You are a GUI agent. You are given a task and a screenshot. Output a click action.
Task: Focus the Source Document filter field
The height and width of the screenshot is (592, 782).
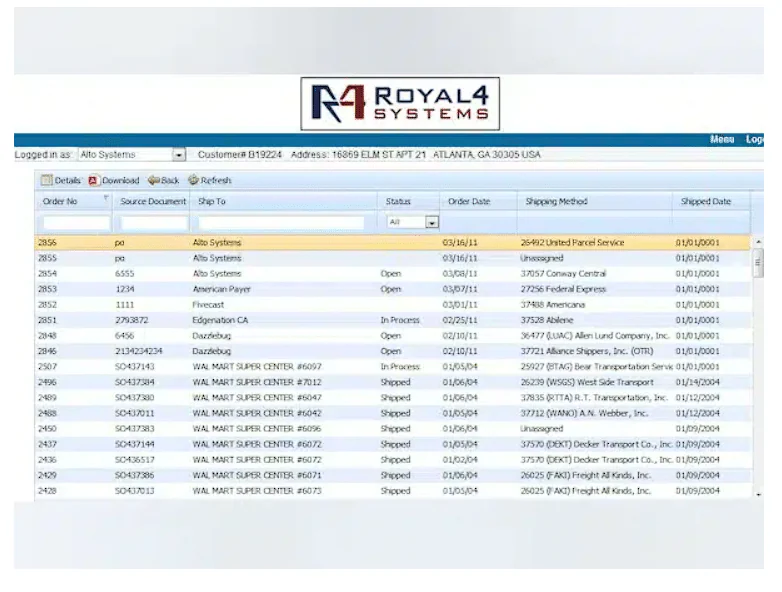[x=154, y=222]
